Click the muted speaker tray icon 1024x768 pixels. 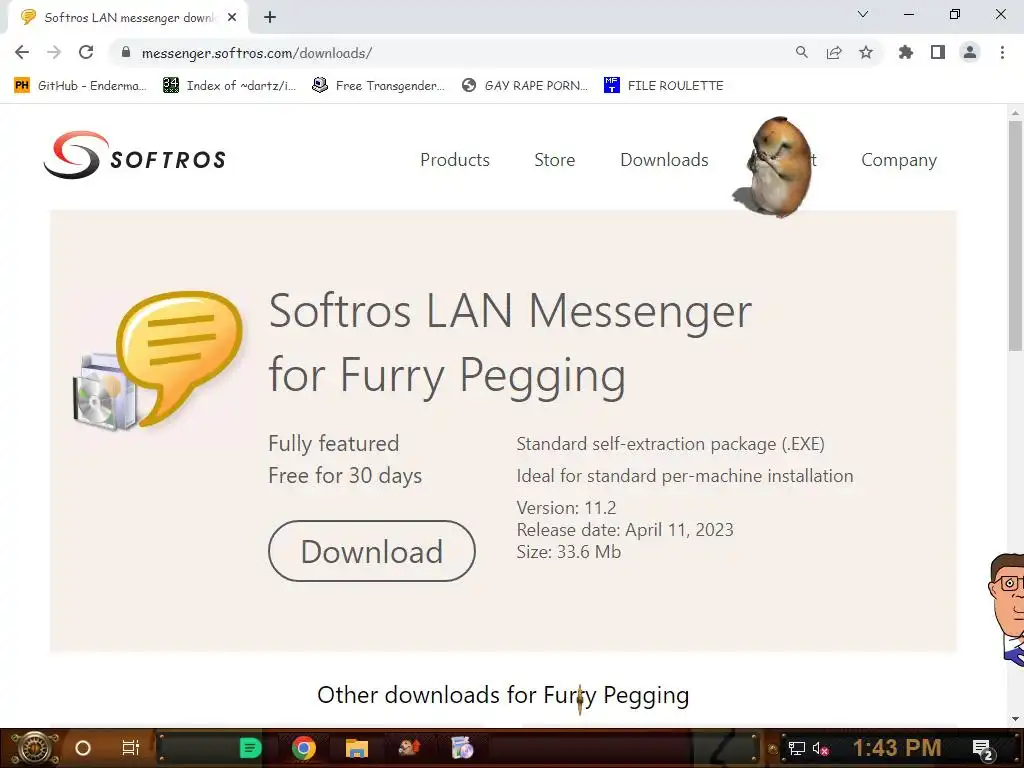coord(820,748)
